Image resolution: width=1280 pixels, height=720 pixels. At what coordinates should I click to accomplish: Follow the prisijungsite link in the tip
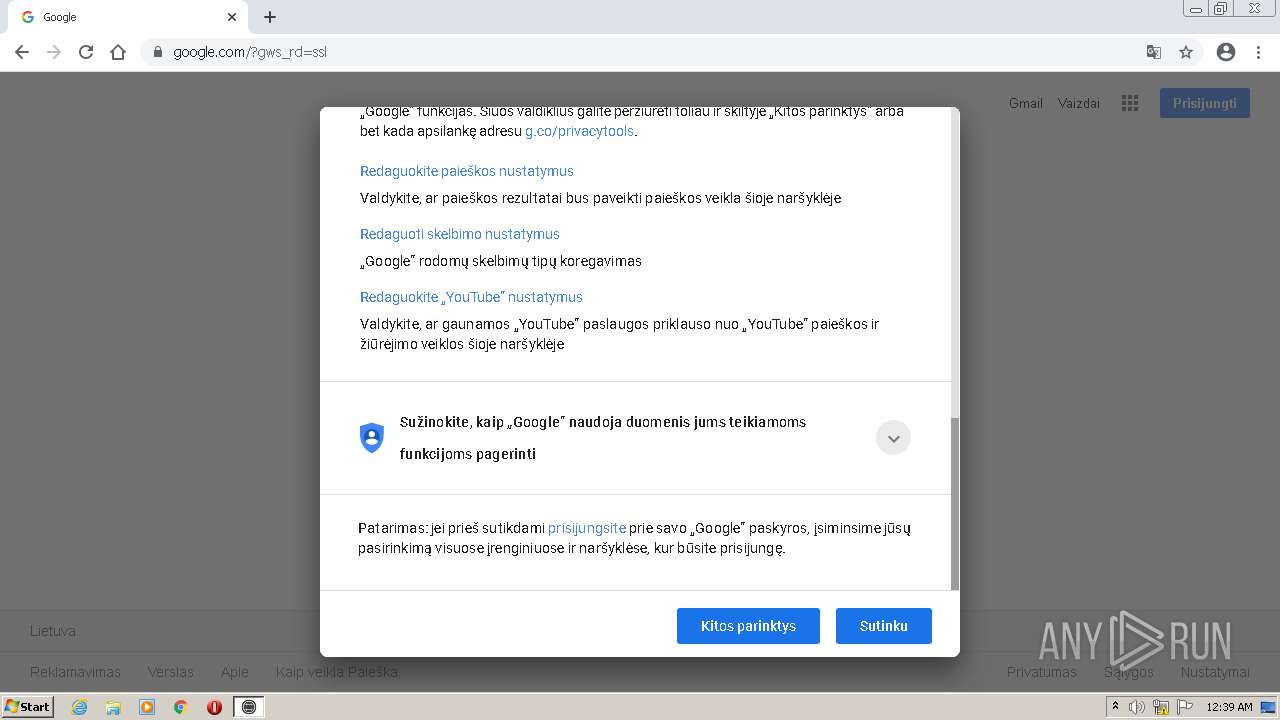point(587,528)
